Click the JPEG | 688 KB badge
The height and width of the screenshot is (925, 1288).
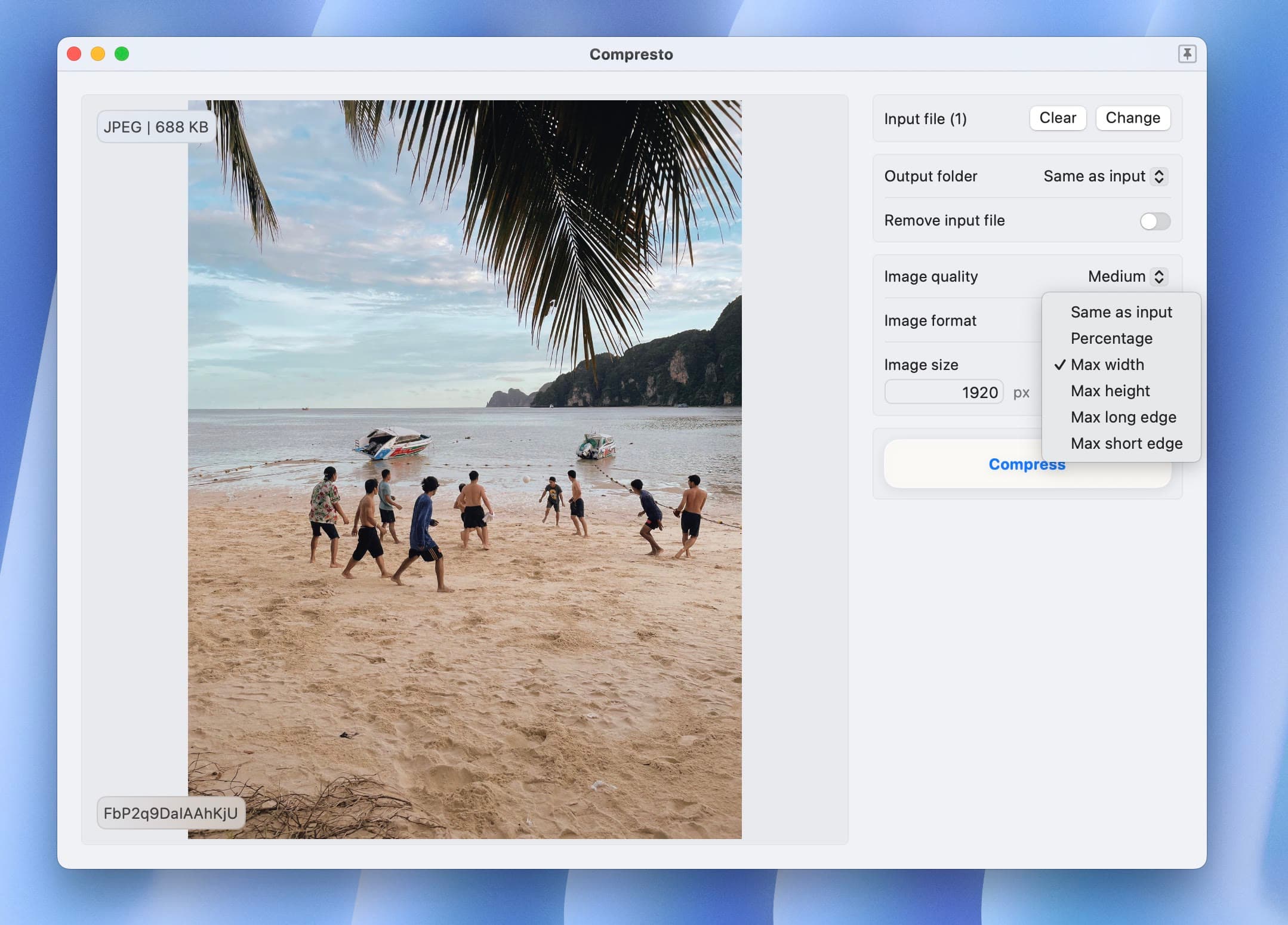click(156, 126)
